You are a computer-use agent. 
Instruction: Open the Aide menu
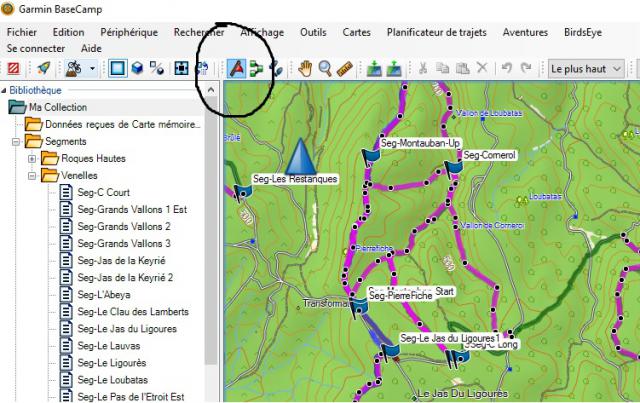91,48
